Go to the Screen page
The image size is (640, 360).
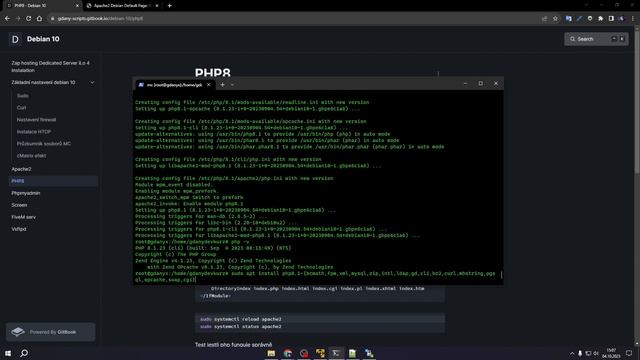click(19, 205)
